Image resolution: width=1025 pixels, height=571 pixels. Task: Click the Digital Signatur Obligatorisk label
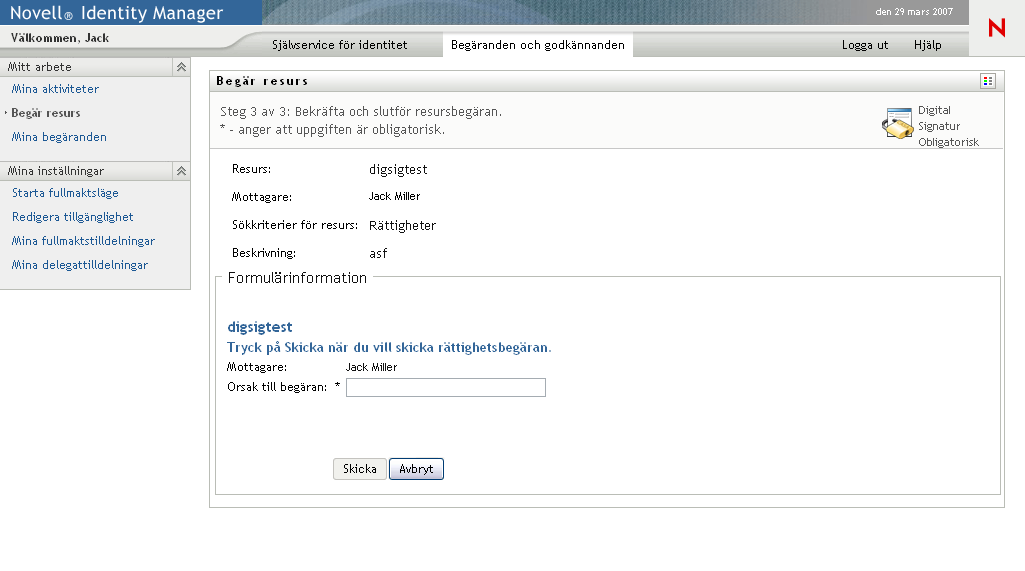click(948, 126)
